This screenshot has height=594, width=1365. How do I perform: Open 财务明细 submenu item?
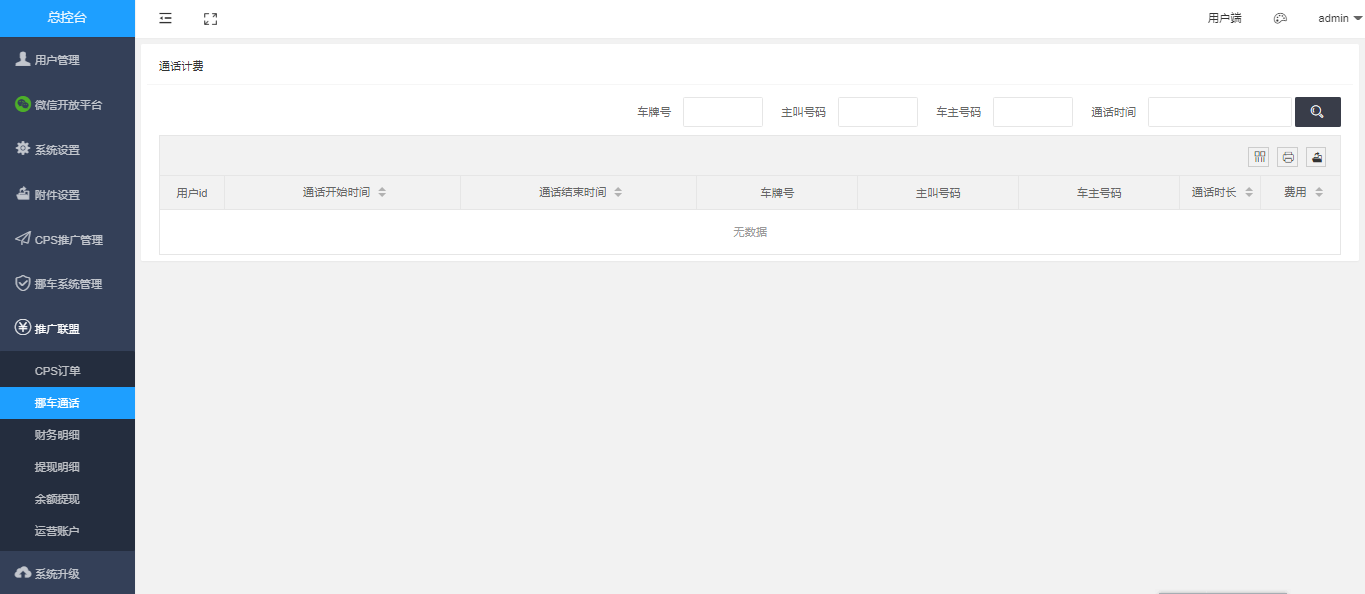58,435
